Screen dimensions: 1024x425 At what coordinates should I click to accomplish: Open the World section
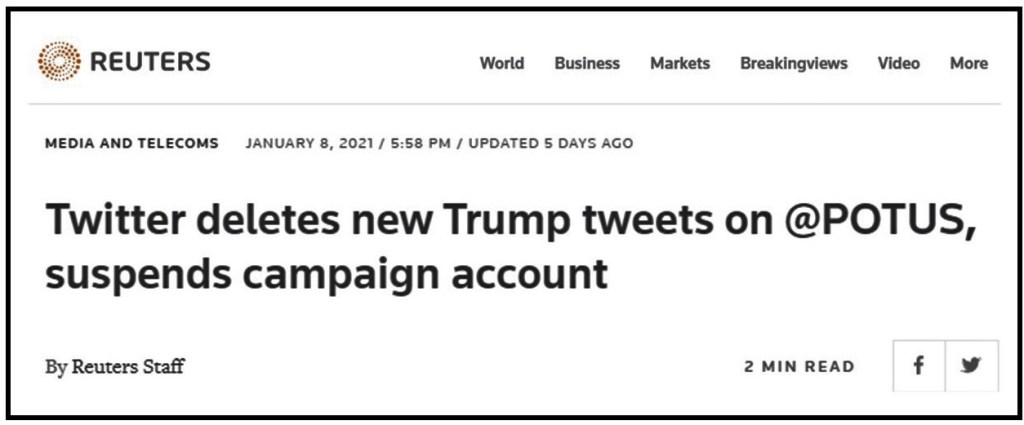501,63
